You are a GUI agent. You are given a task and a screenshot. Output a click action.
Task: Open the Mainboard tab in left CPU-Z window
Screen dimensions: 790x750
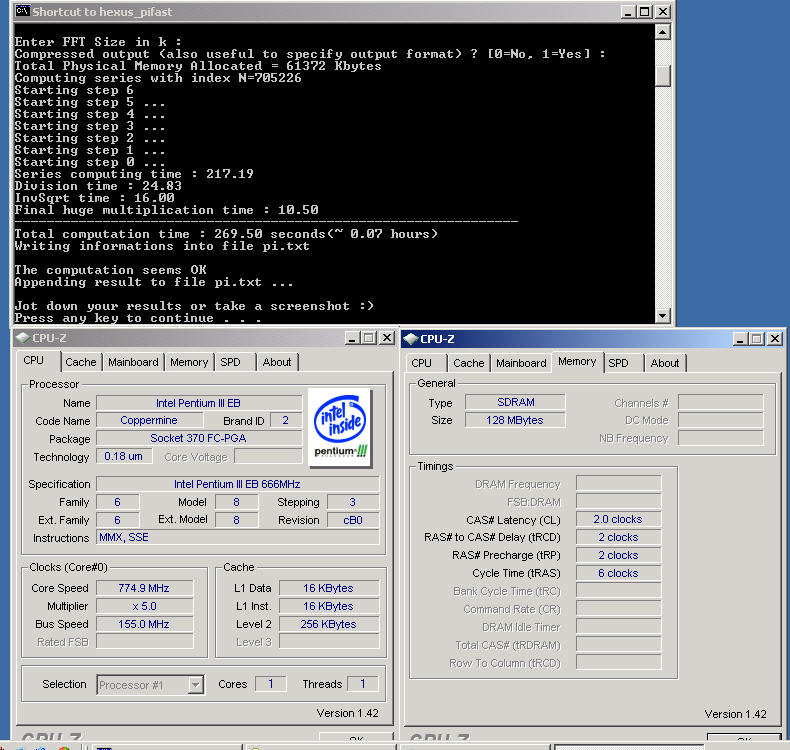point(133,362)
